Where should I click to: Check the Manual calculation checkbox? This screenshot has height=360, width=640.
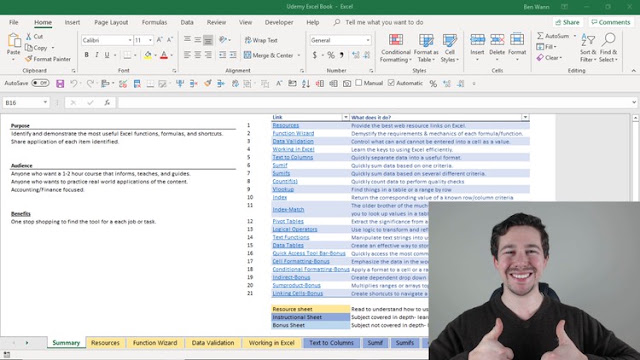(x=358, y=83)
